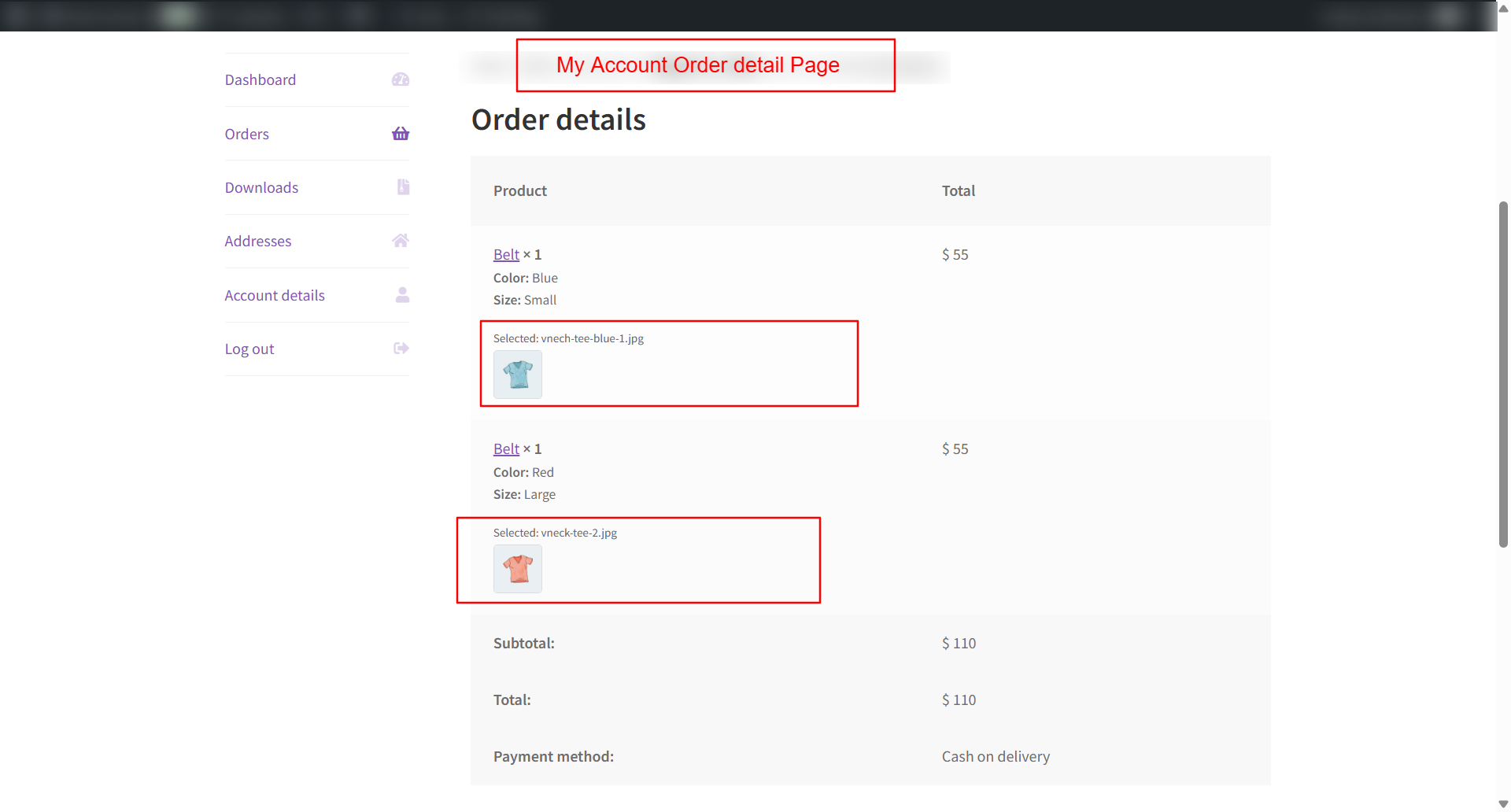This screenshot has height=812, width=1511.
Task: Open the Downloads page link
Action: pos(261,188)
